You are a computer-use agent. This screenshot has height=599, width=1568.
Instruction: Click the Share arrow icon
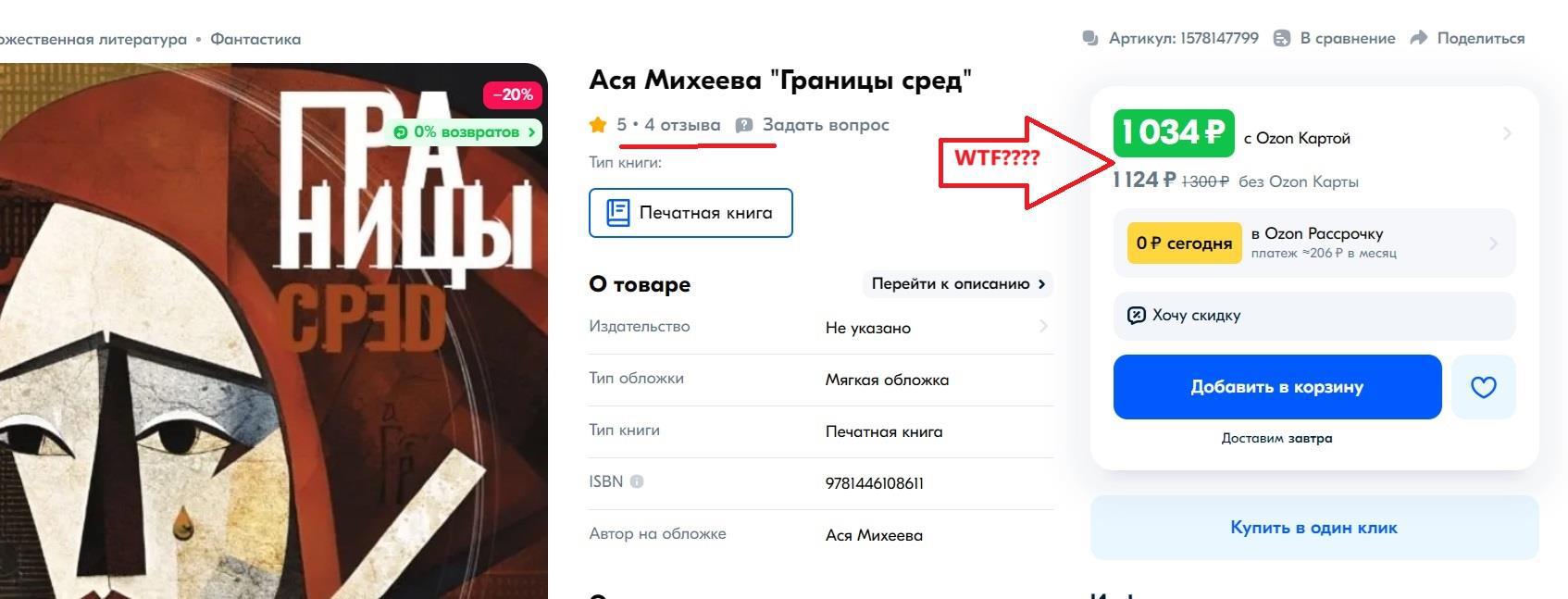1419,38
